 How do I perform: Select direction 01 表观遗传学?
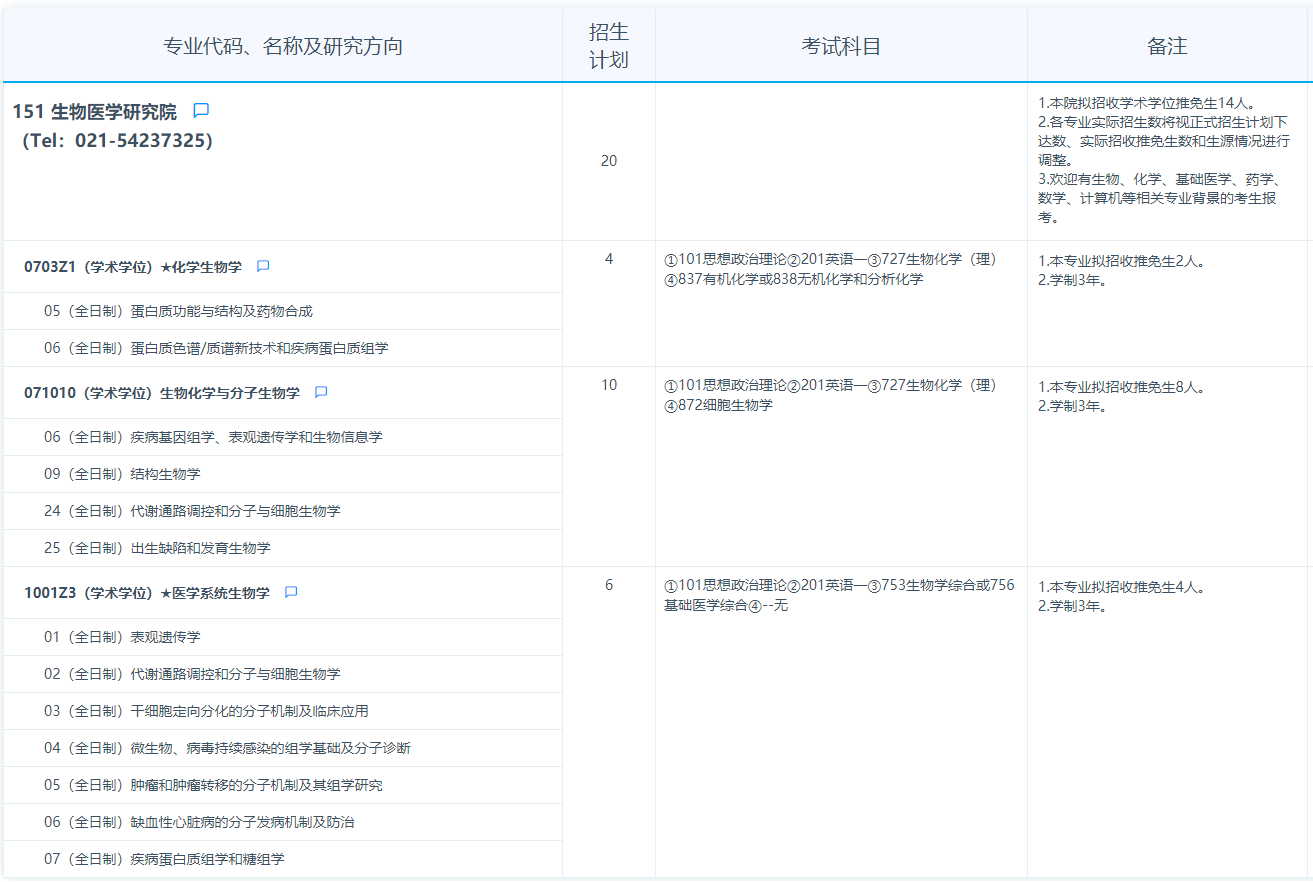[x=122, y=637]
